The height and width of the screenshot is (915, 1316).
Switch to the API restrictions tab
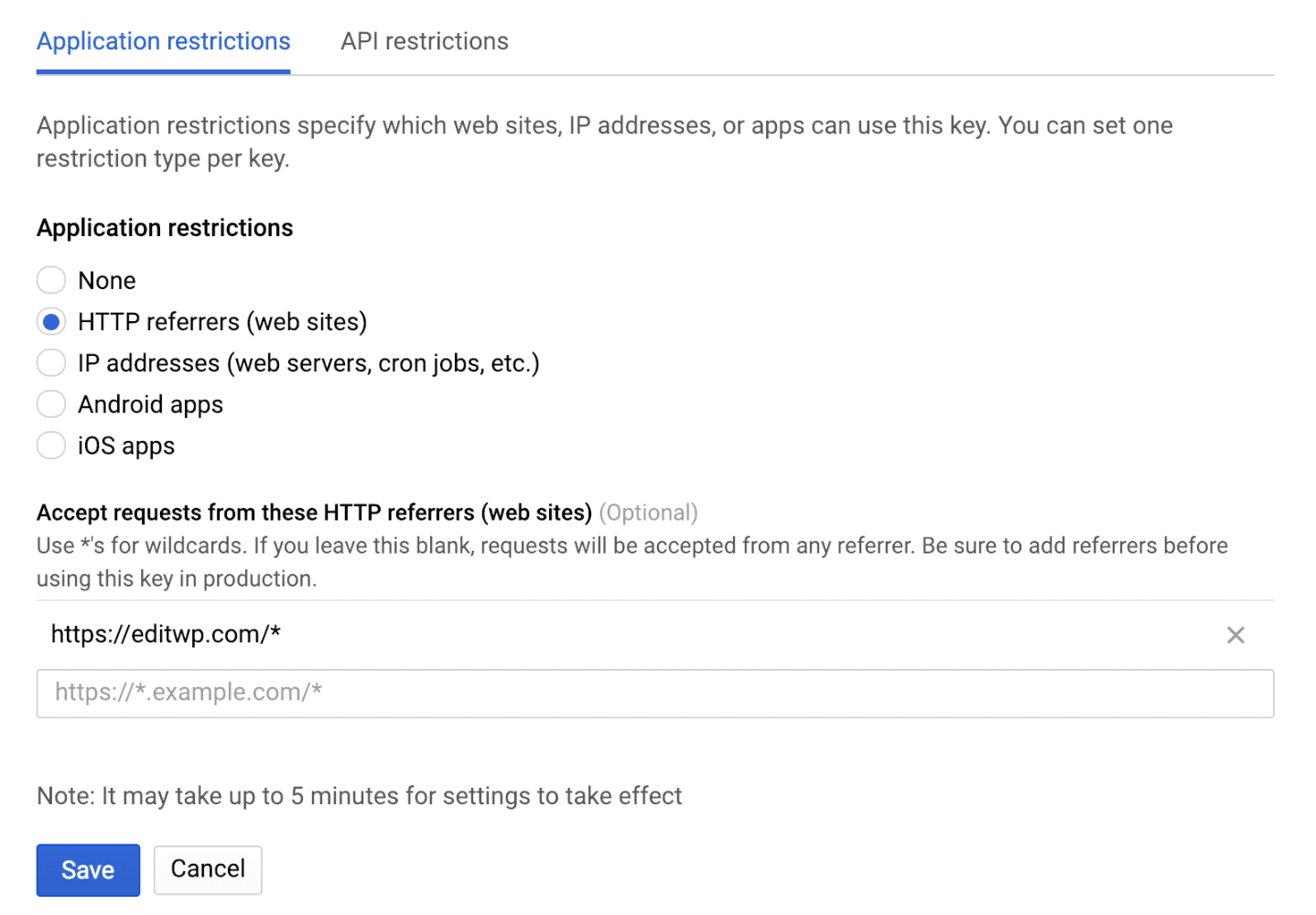[424, 41]
